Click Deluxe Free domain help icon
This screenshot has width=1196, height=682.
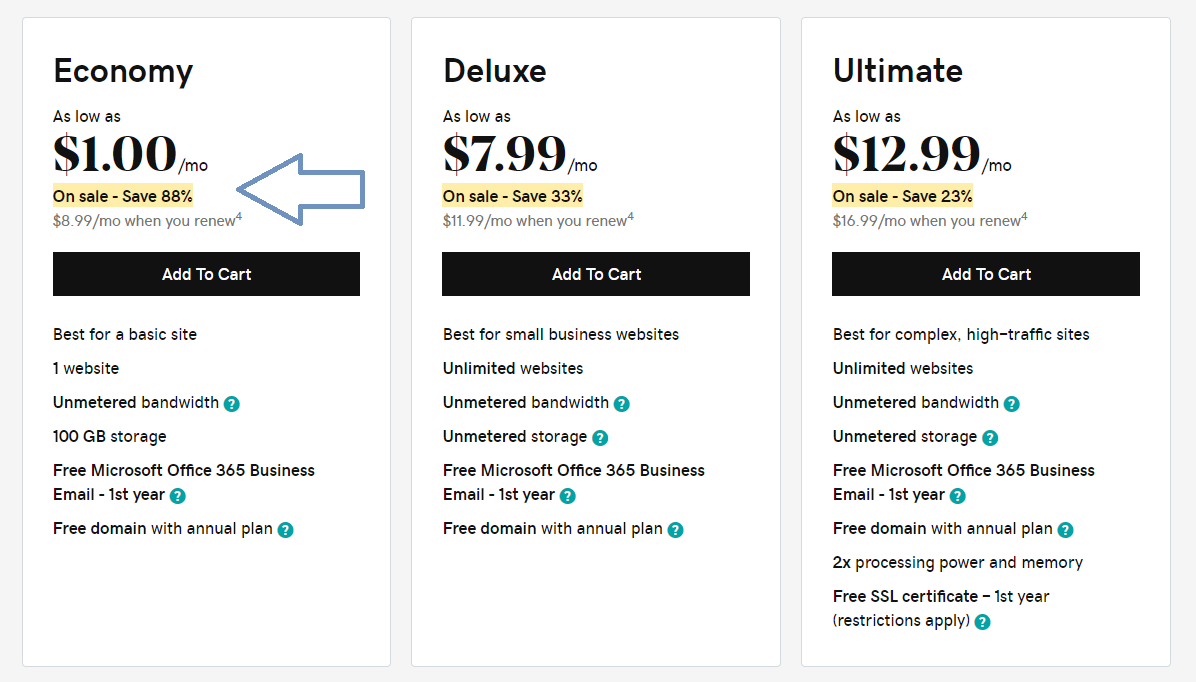point(676,529)
